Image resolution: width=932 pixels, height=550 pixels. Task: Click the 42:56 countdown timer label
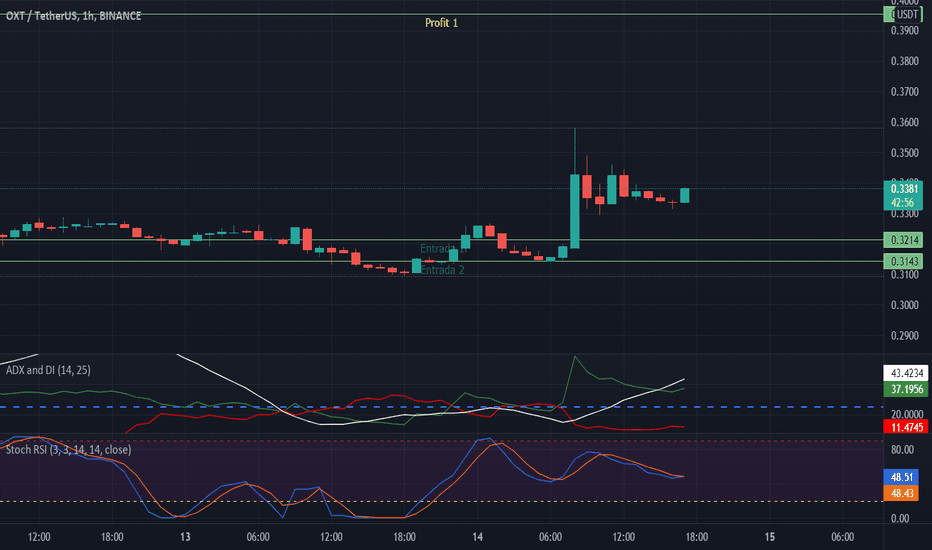pos(903,203)
